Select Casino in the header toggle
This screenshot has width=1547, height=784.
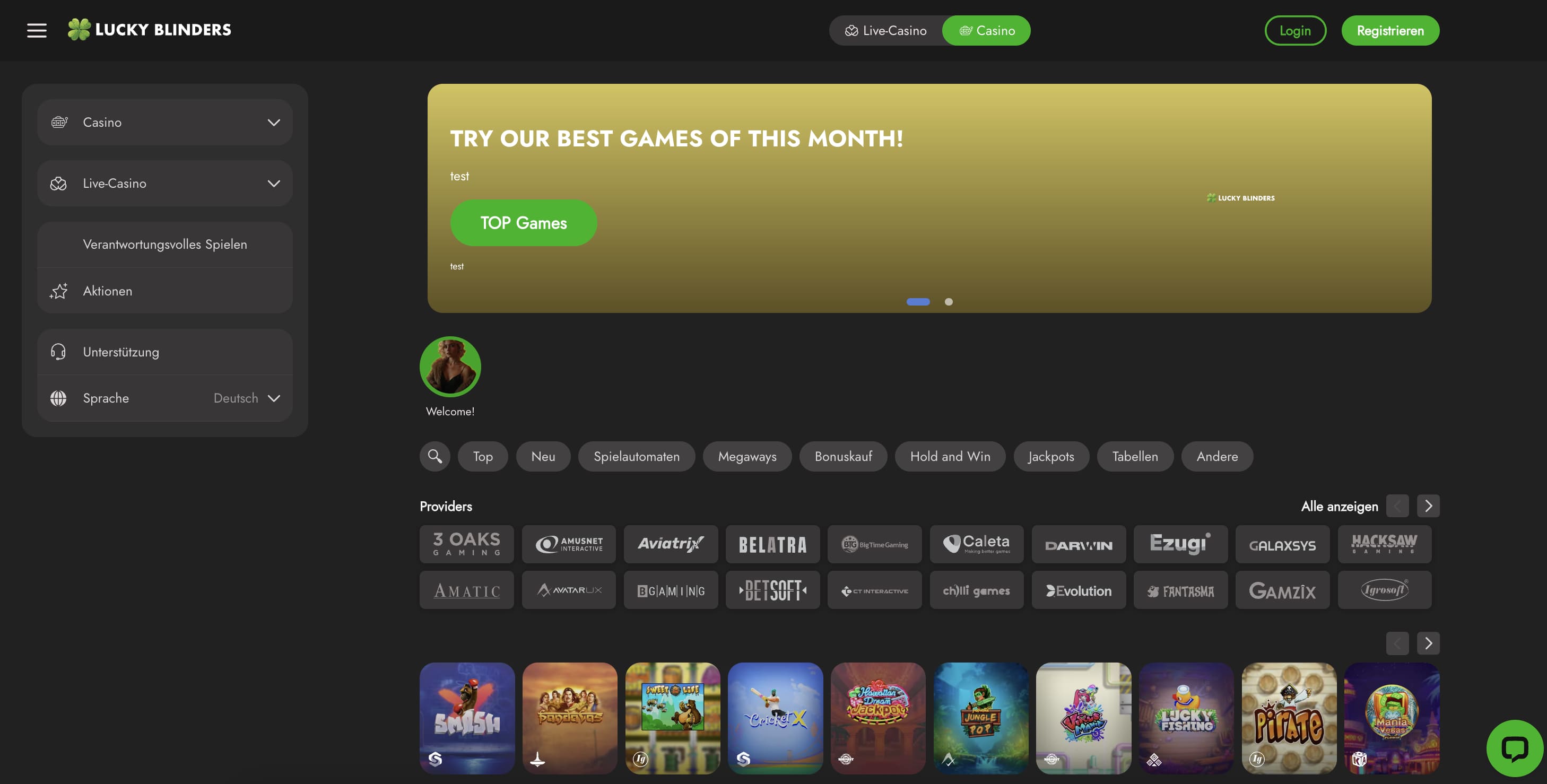986,31
